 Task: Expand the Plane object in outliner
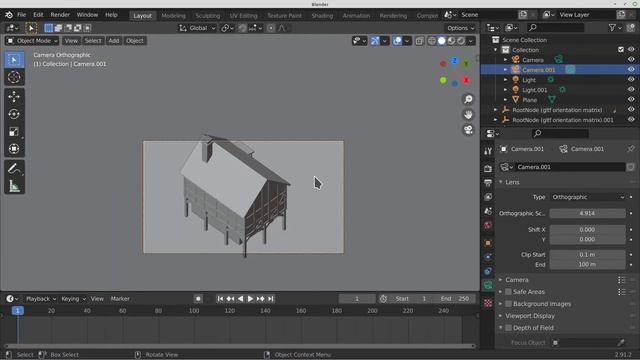[x=505, y=100]
